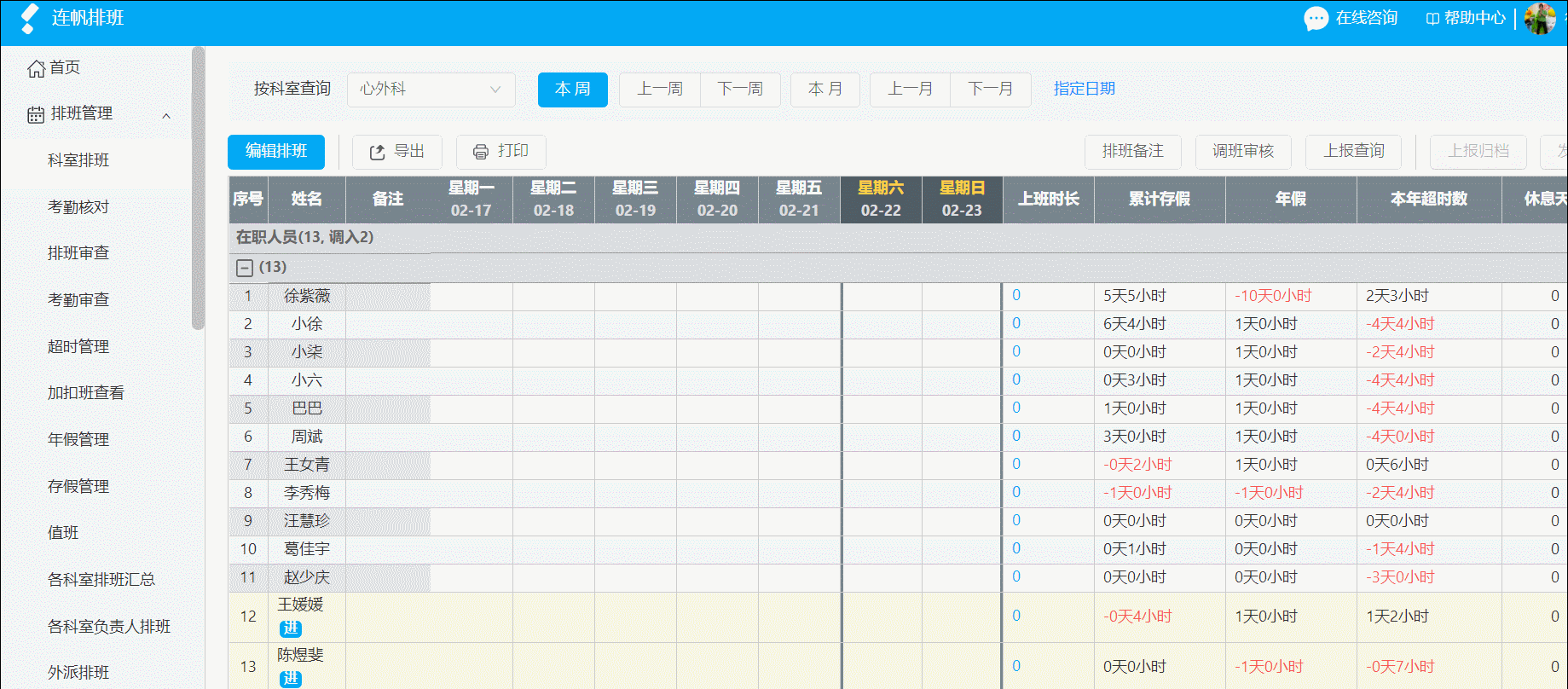This screenshot has height=689, width=1568.
Task: Click the 进 badge under 王媛媛
Action: [x=291, y=628]
